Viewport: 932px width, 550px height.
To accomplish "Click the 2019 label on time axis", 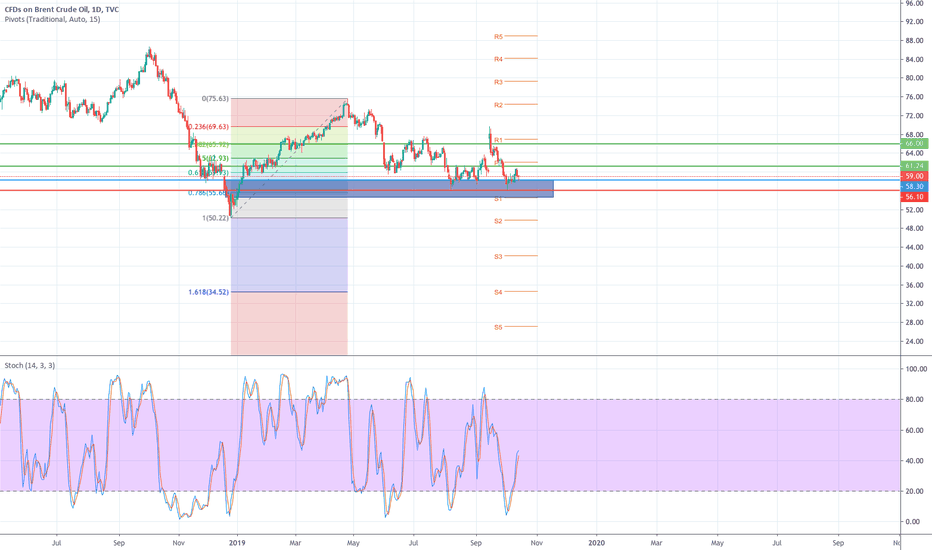I will point(237,543).
